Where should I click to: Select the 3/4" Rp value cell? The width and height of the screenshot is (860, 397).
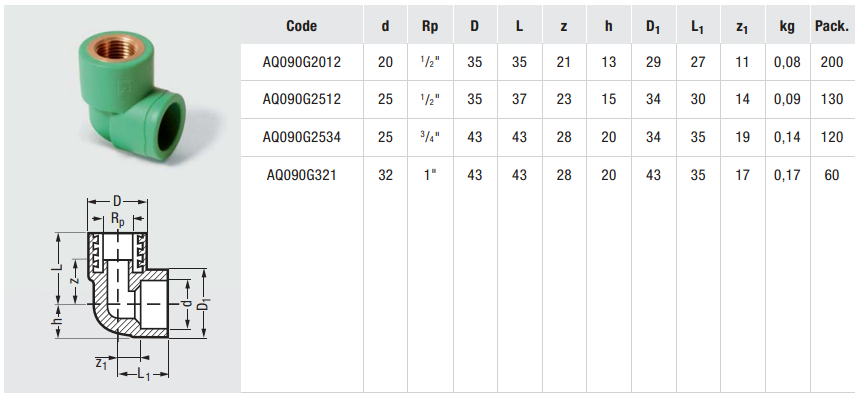431,137
